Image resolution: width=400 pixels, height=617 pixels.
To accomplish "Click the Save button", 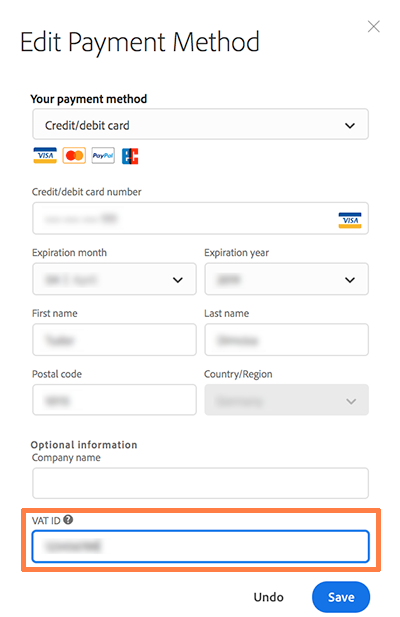I will pyautogui.click(x=341, y=597).
